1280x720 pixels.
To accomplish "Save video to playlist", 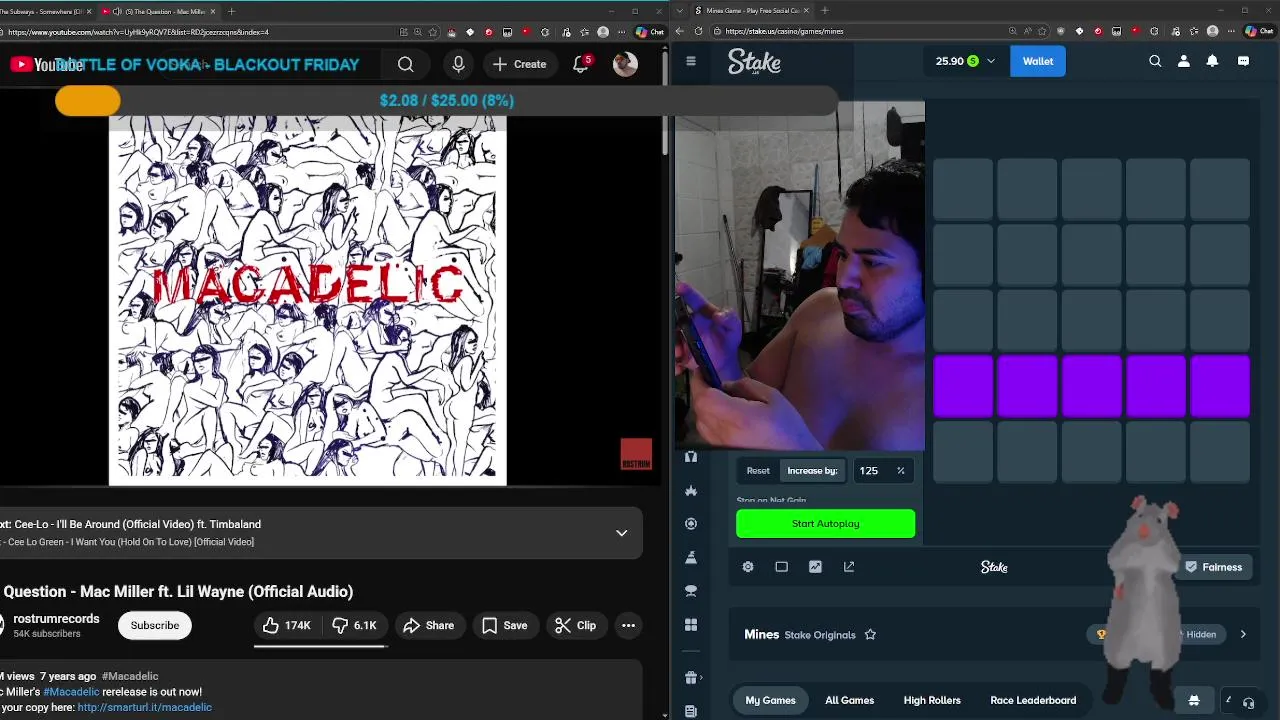I will click(504, 625).
